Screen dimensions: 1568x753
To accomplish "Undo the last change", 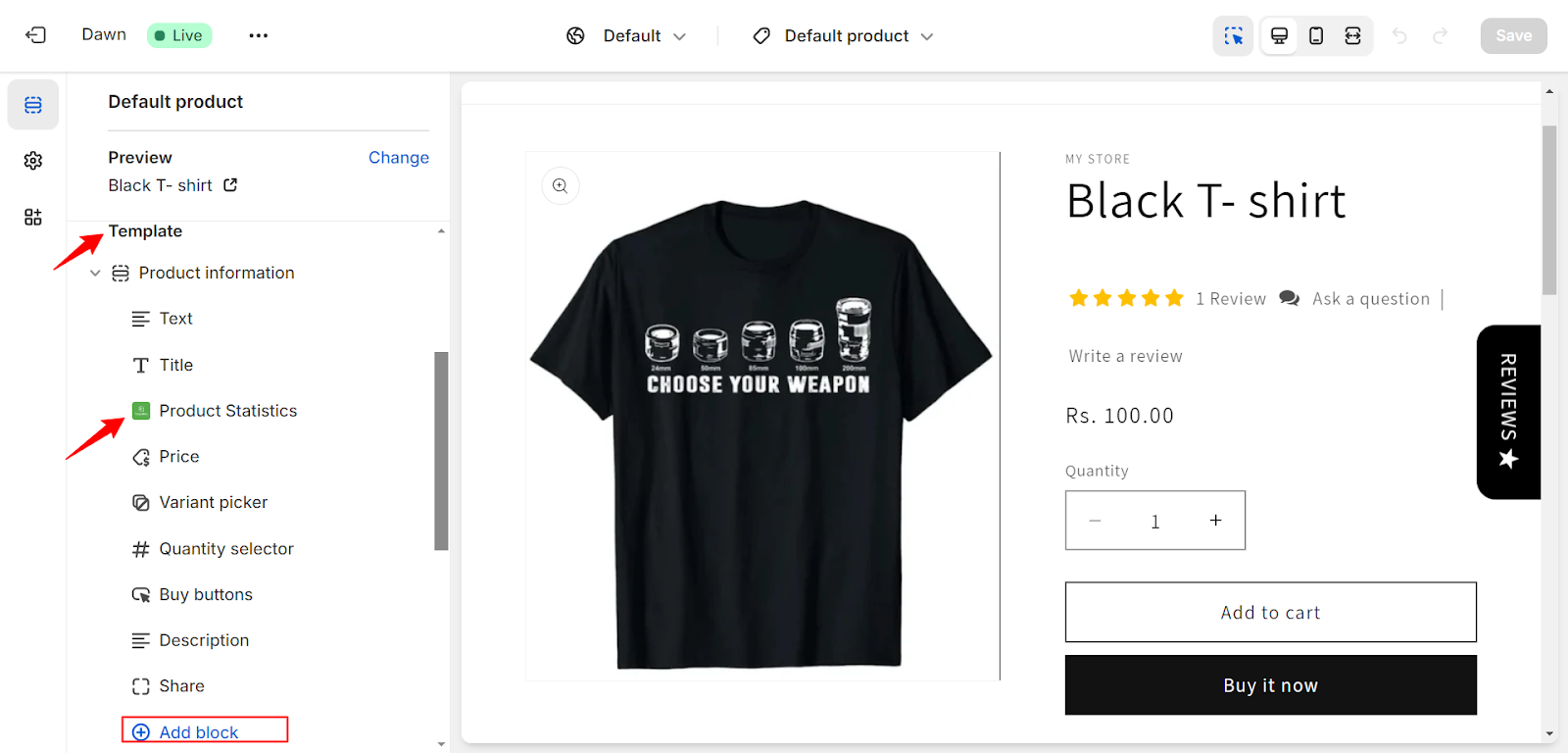I will pyautogui.click(x=1399, y=36).
